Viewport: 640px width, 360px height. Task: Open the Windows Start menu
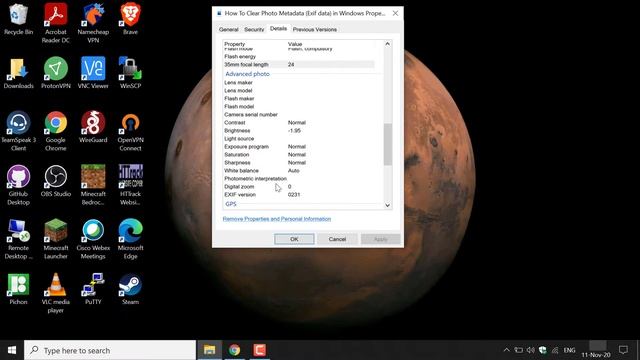coord(12,350)
